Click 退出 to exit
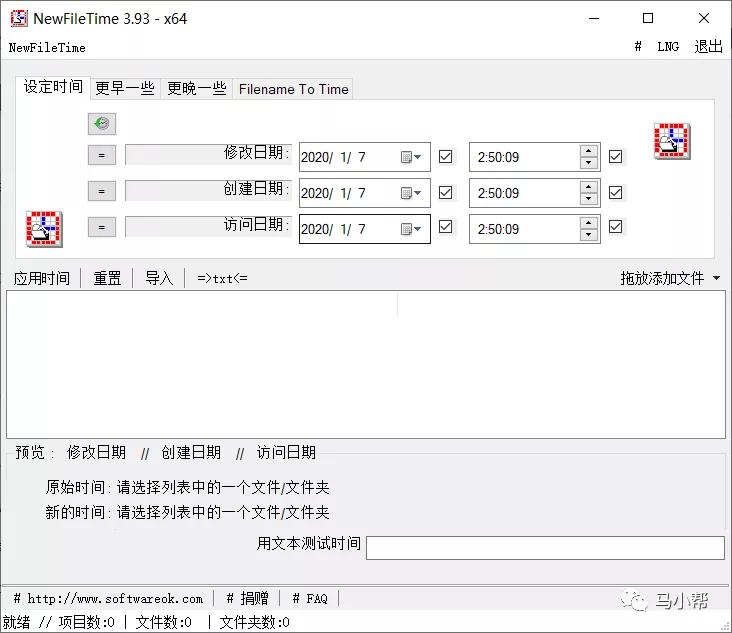 [x=708, y=47]
